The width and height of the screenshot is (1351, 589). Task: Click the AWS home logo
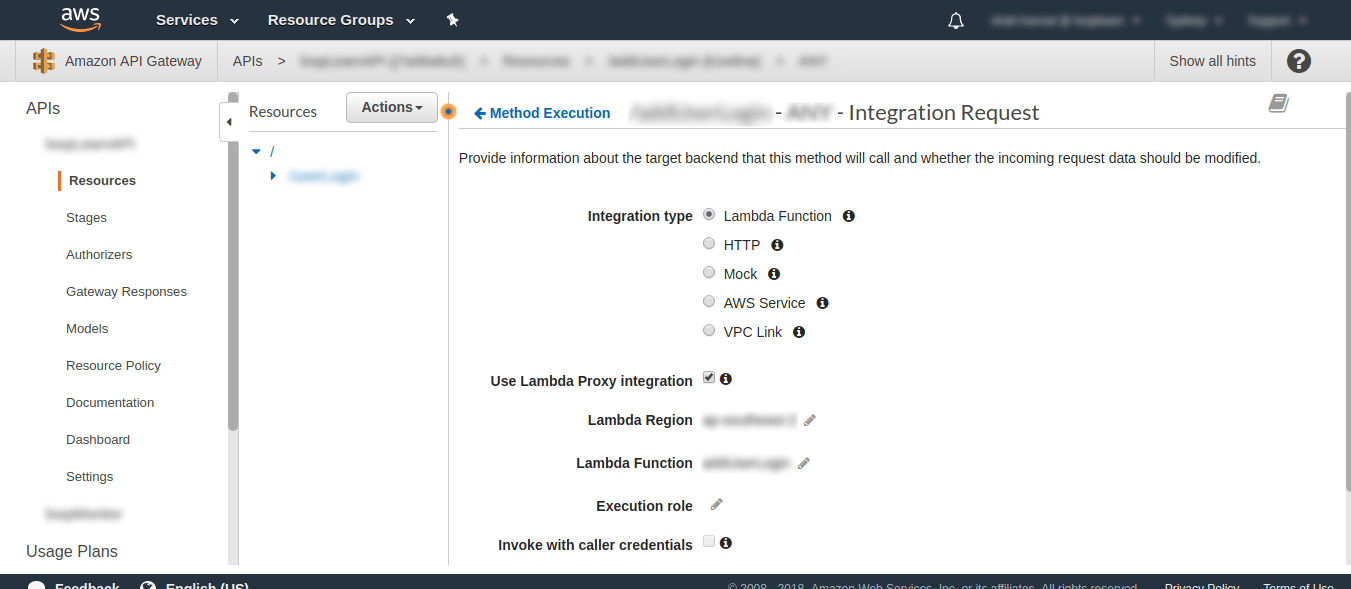tap(80, 19)
